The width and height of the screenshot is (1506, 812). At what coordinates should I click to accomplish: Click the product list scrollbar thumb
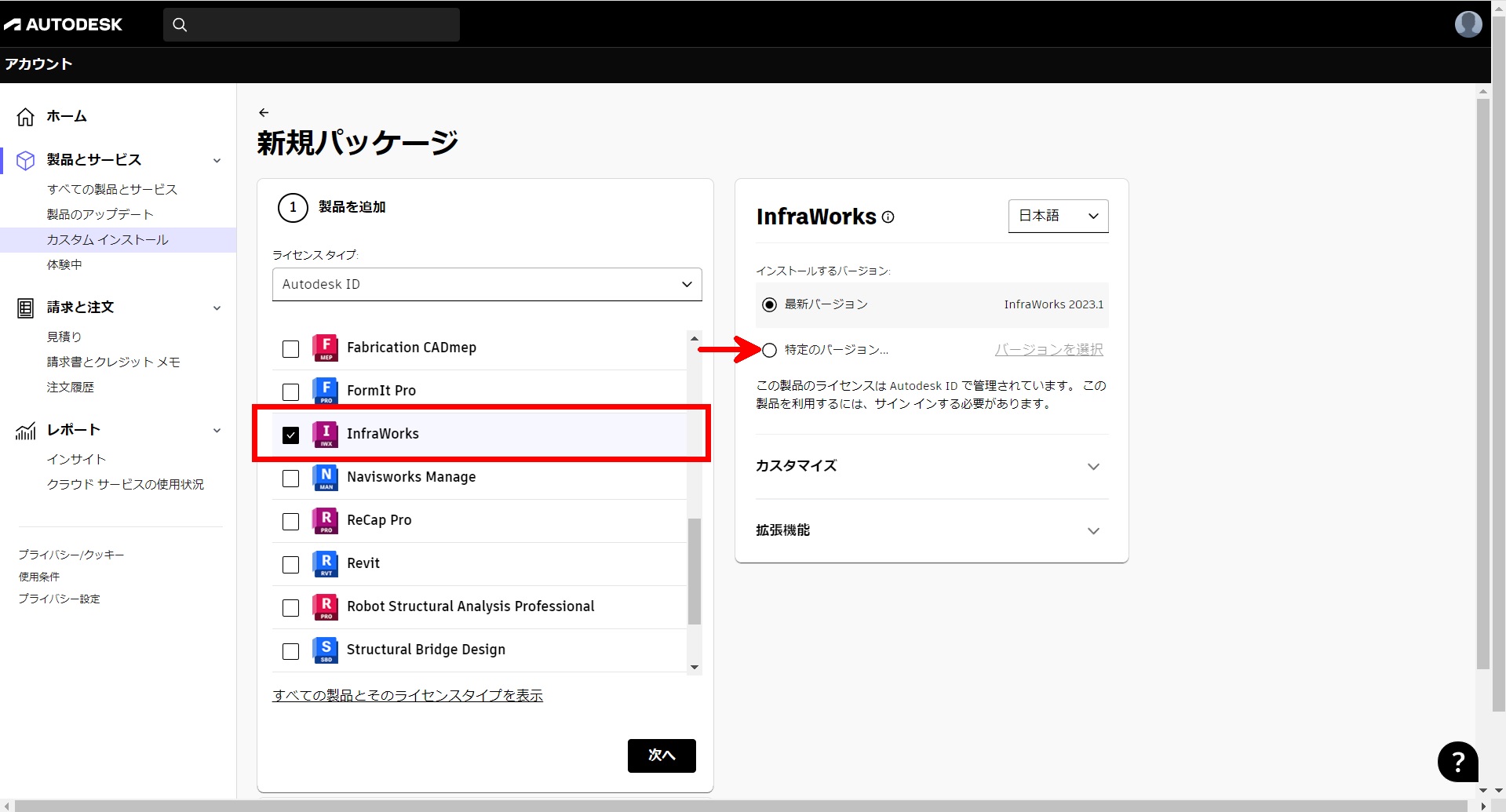pyautogui.click(x=694, y=571)
